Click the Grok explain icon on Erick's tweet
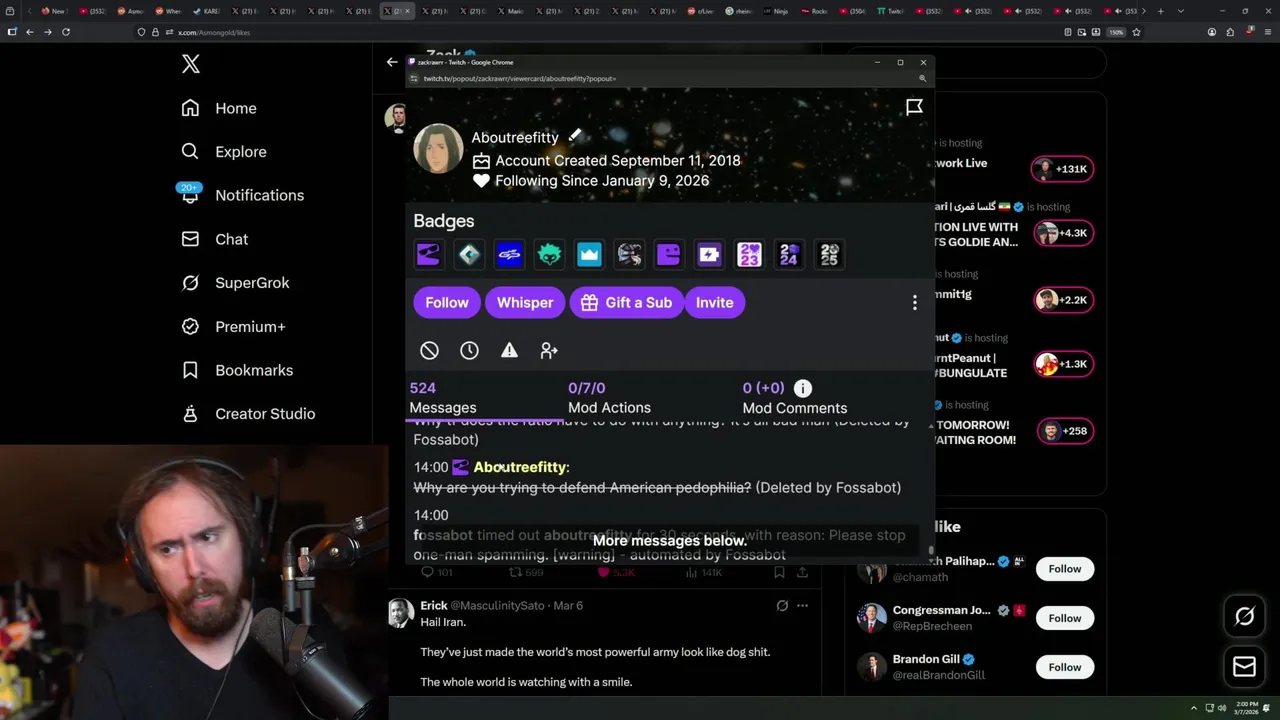 pos(782,606)
